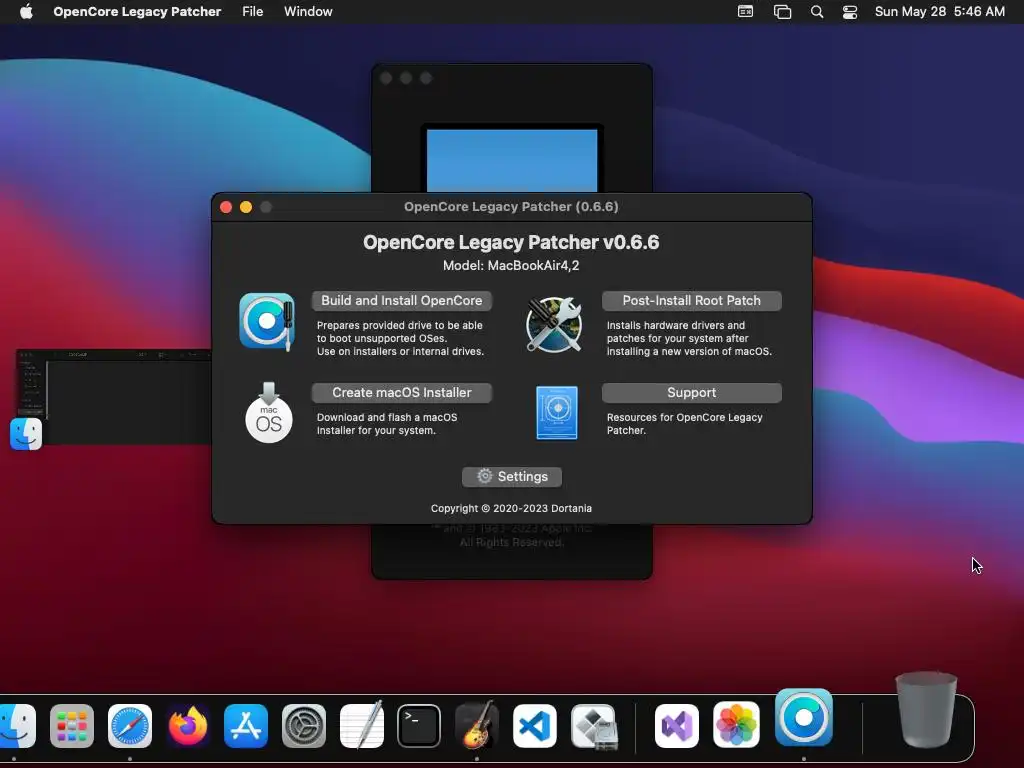Click OpenCore Legacy Patcher Dock icon
This screenshot has width=1024, height=768.
click(x=804, y=718)
